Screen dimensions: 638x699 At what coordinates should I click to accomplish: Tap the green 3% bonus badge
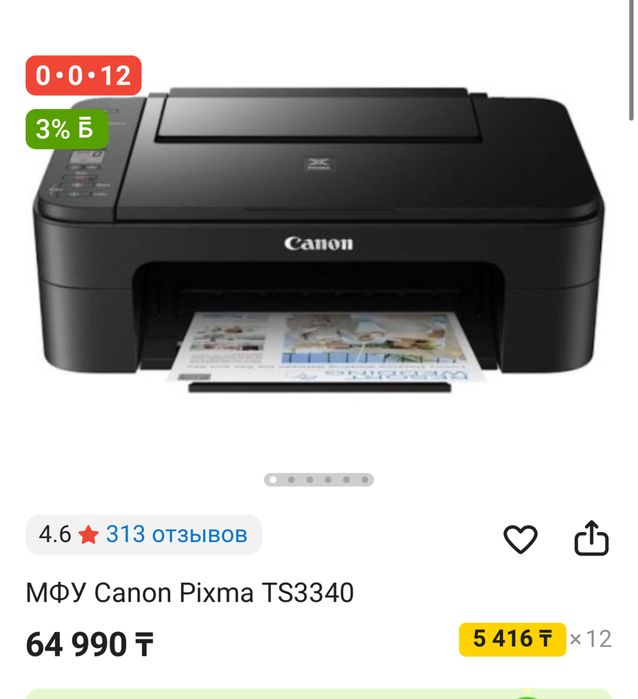(67, 129)
